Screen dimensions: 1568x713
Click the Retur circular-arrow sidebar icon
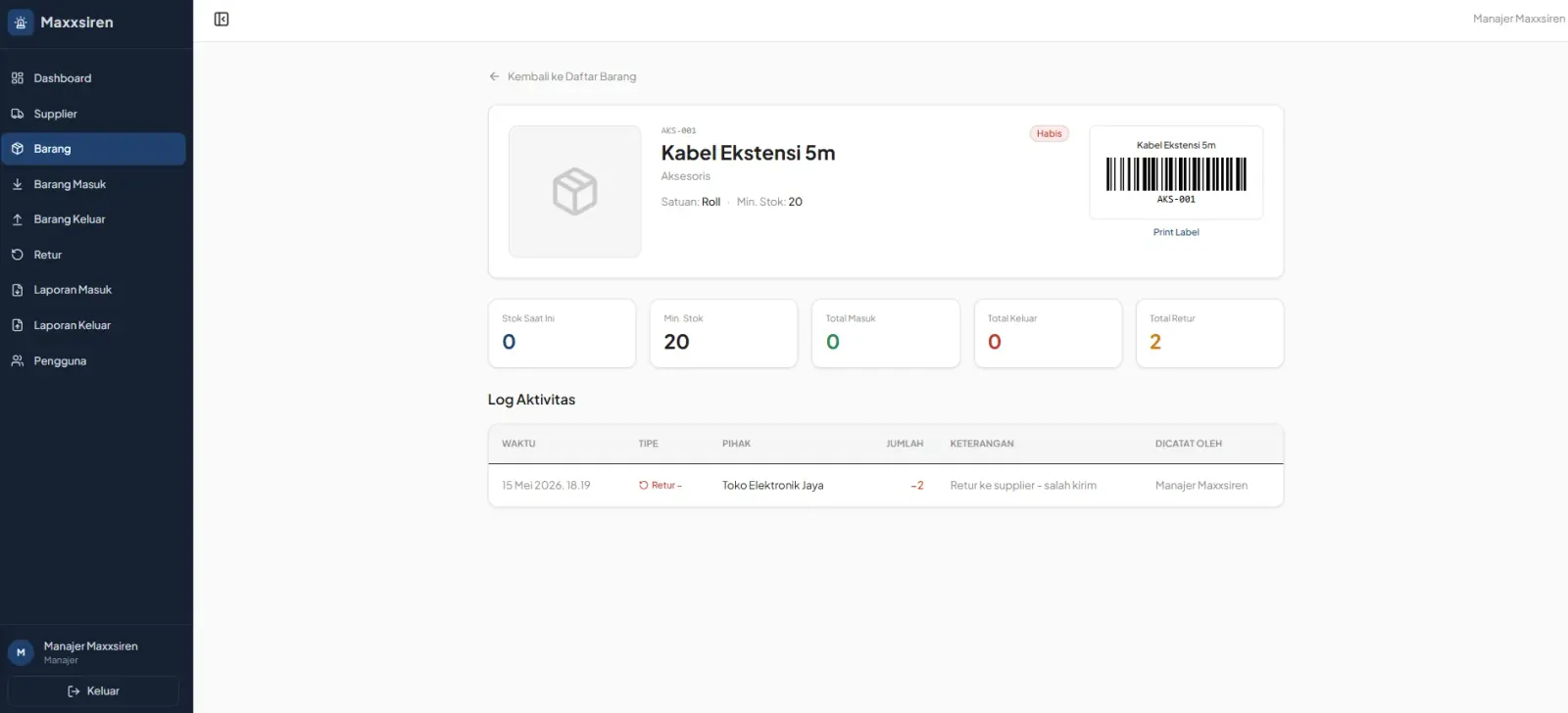tap(18, 255)
